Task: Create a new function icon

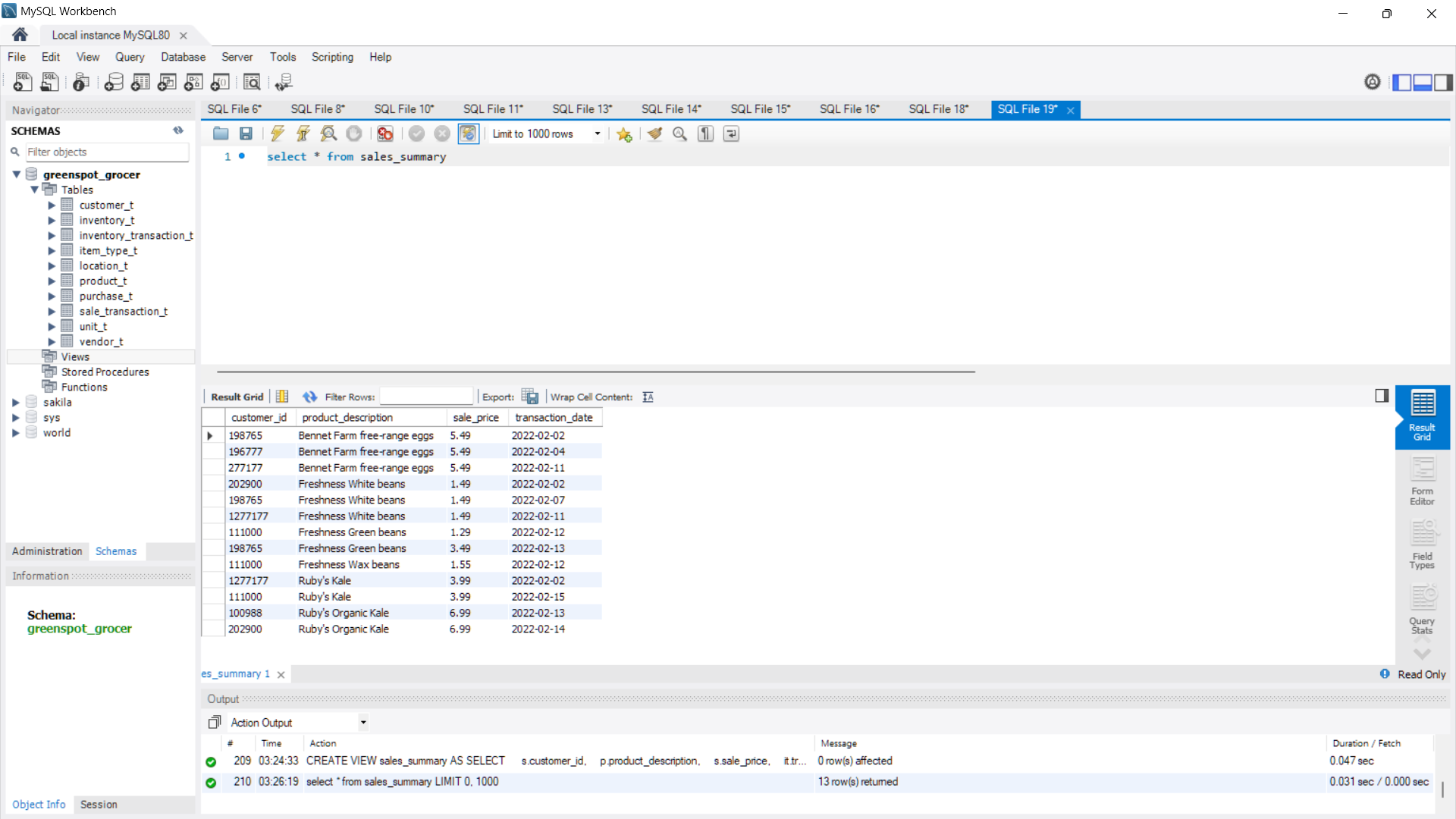Action: tap(220, 82)
